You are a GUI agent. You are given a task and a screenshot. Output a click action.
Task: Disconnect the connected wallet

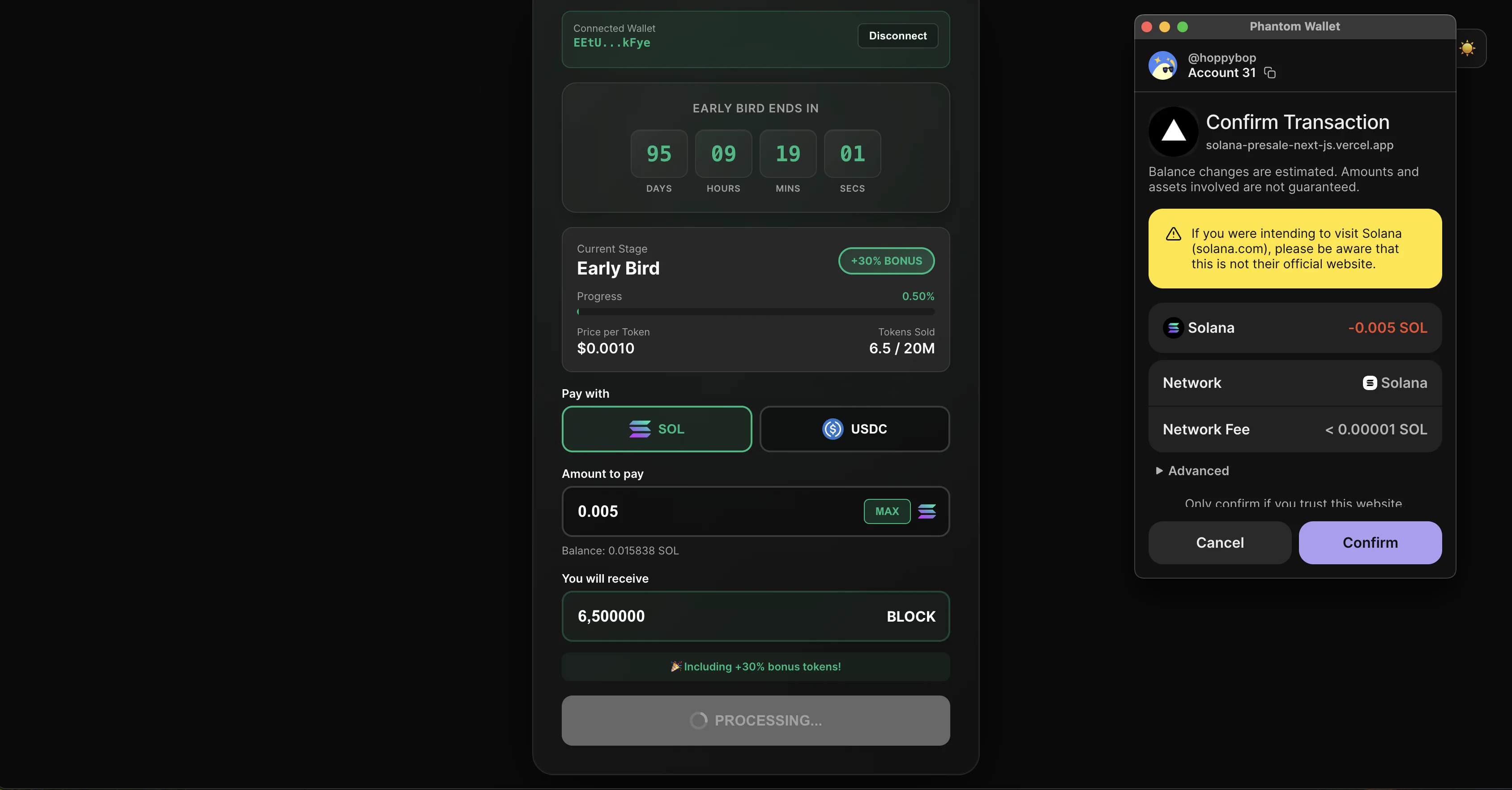coord(897,36)
